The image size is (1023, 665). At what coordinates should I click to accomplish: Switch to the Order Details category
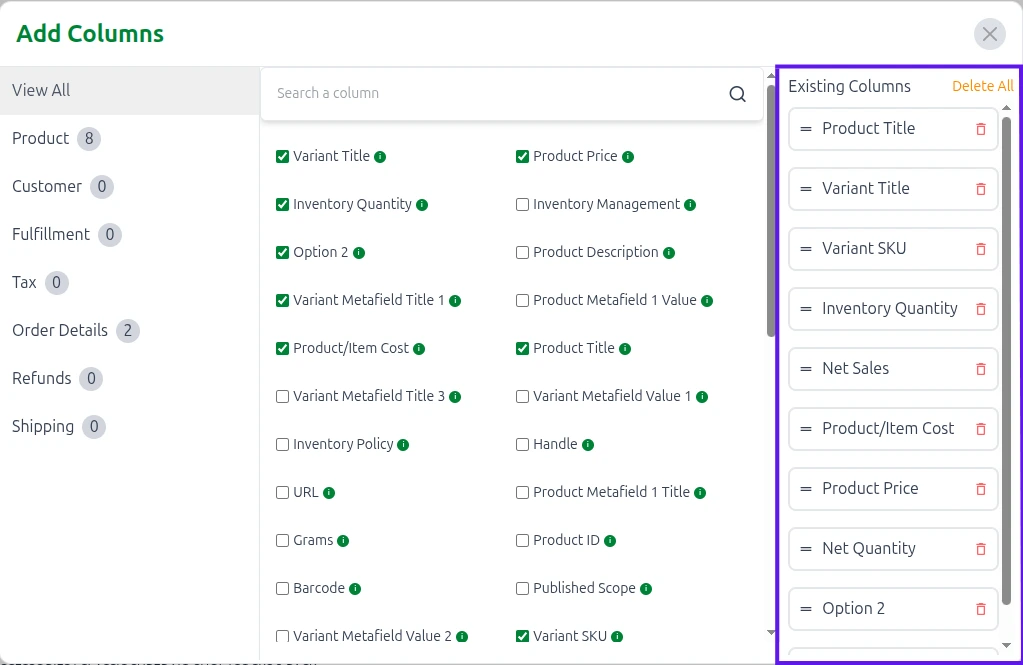[x=60, y=331]
